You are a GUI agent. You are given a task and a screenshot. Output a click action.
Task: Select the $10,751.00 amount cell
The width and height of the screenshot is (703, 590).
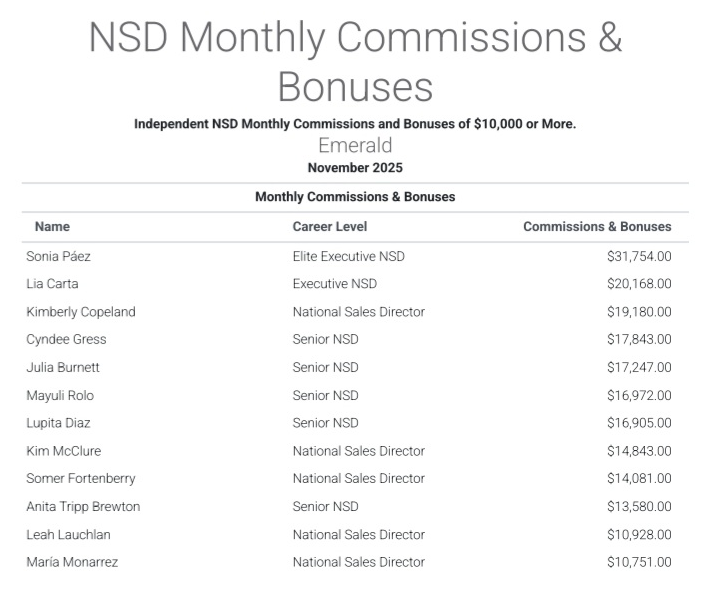[x=639, y=562]
